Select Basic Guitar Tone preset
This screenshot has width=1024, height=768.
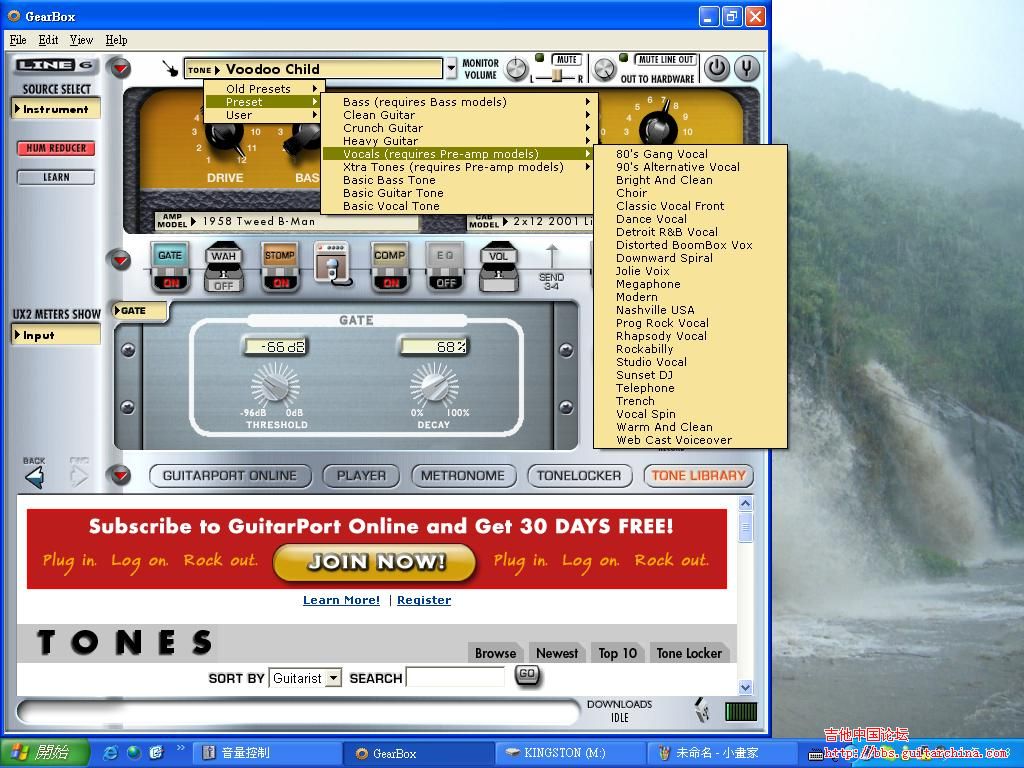[x=457, y=193]
